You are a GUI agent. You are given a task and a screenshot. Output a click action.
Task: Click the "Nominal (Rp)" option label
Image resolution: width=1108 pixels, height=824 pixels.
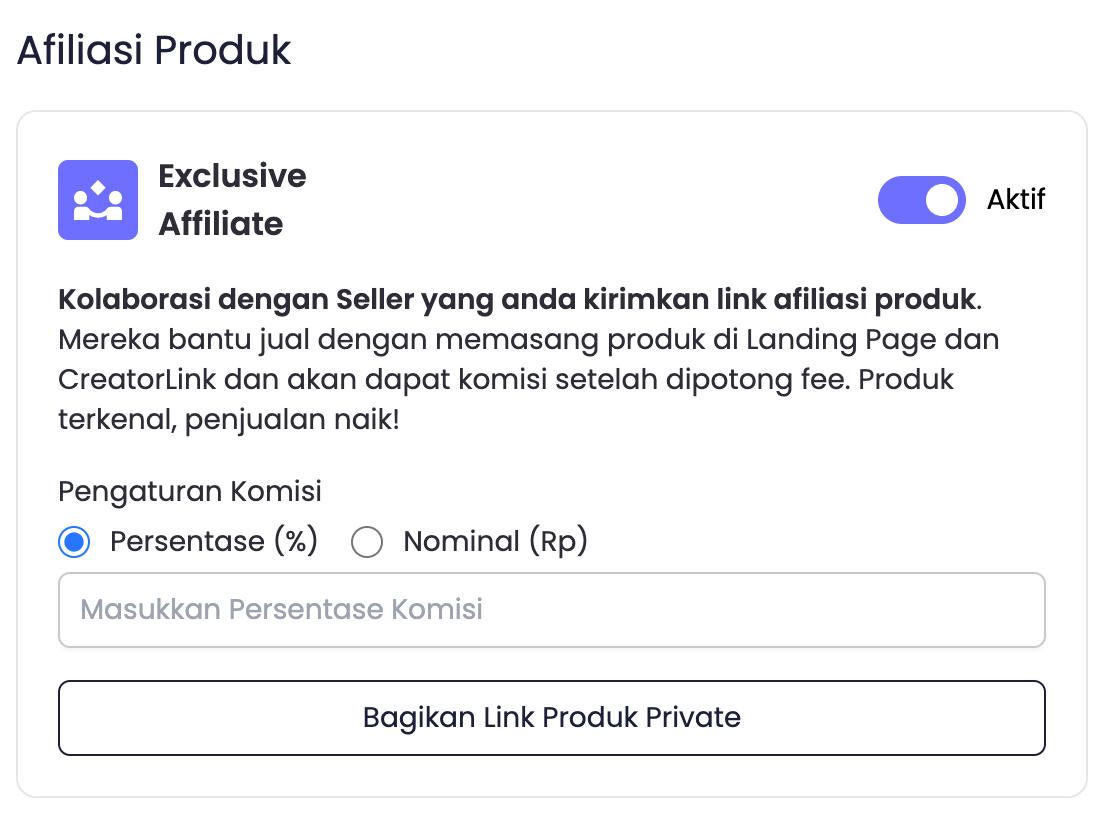[x=495, y=541]
